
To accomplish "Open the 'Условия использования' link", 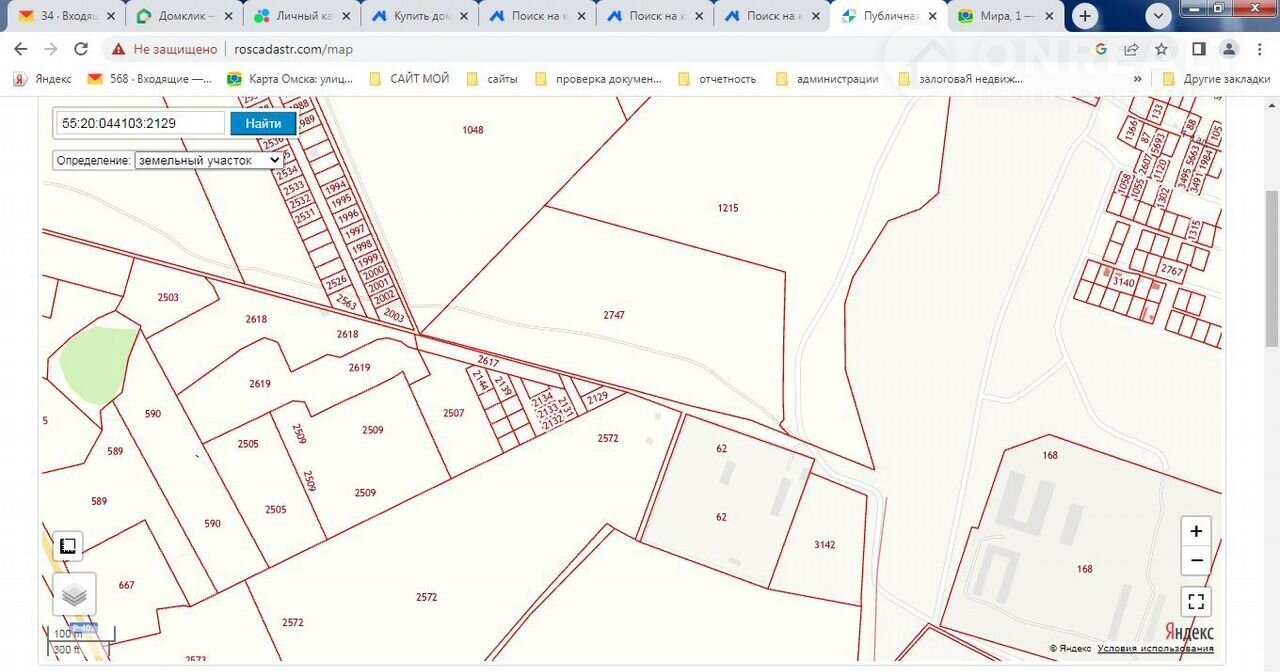I will (1155, 648).
